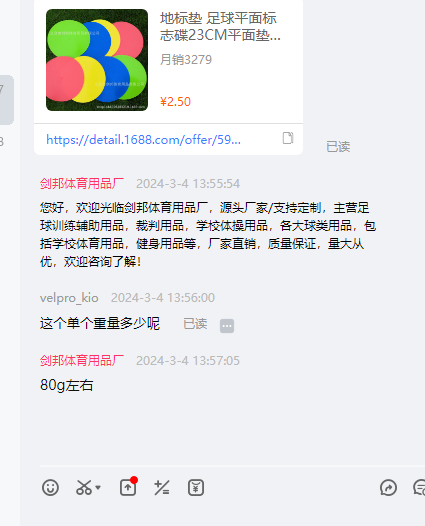Image resolution: width=425 pixels, height=526 pixels.
Task: Copy the product link with the copy icon
Action: click(288, 138)
